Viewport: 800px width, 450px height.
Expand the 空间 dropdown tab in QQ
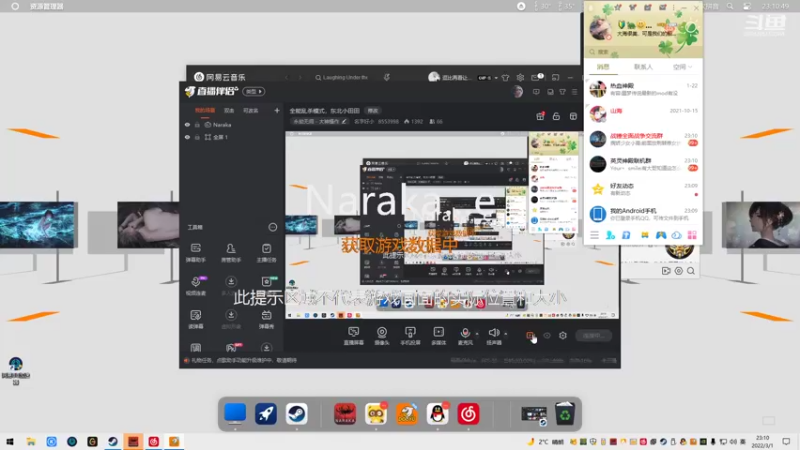point(682,67)
